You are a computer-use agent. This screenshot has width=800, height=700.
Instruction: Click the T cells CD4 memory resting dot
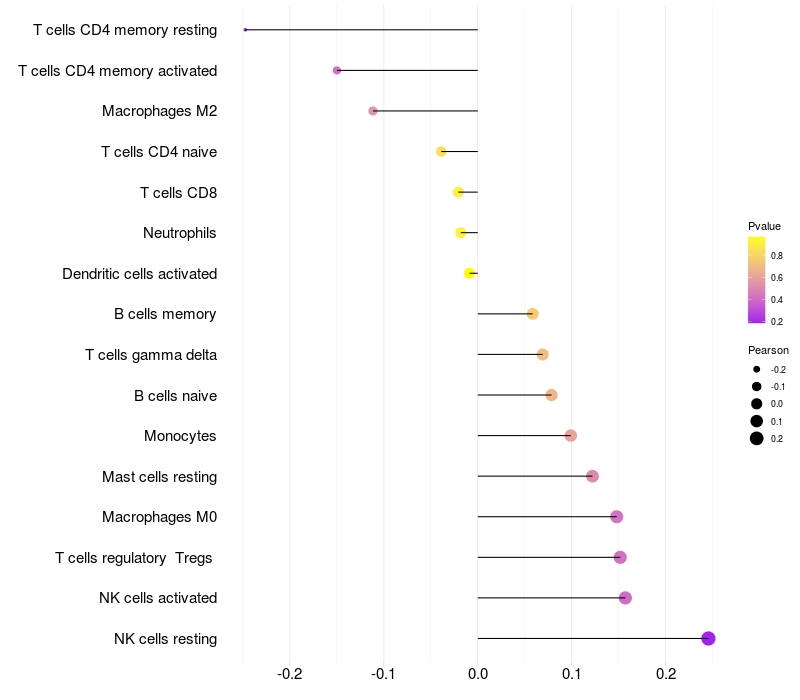click(245, 30)
